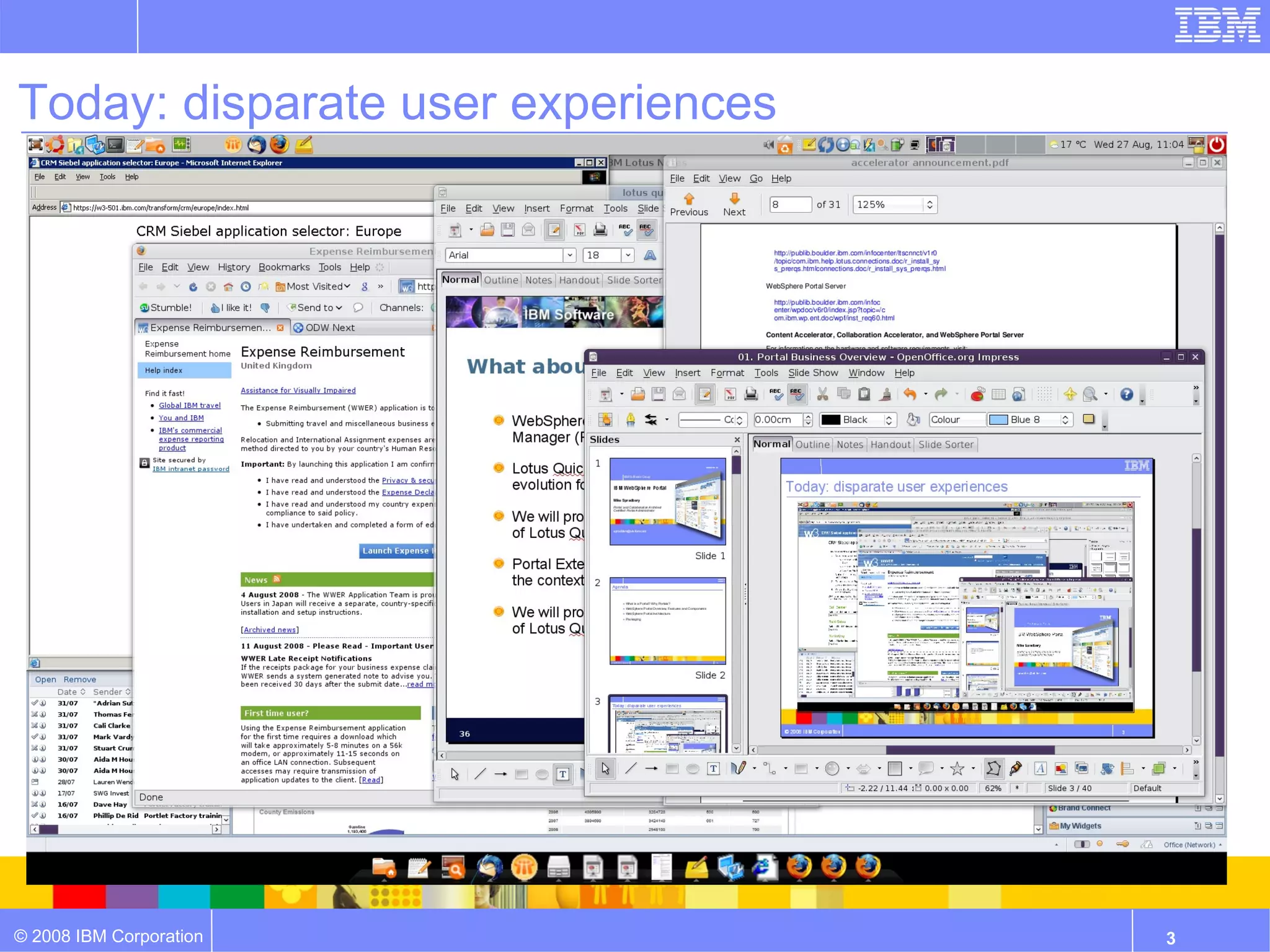
Task: Open Help question mark icon in Impress
Action: [1127, 394]
